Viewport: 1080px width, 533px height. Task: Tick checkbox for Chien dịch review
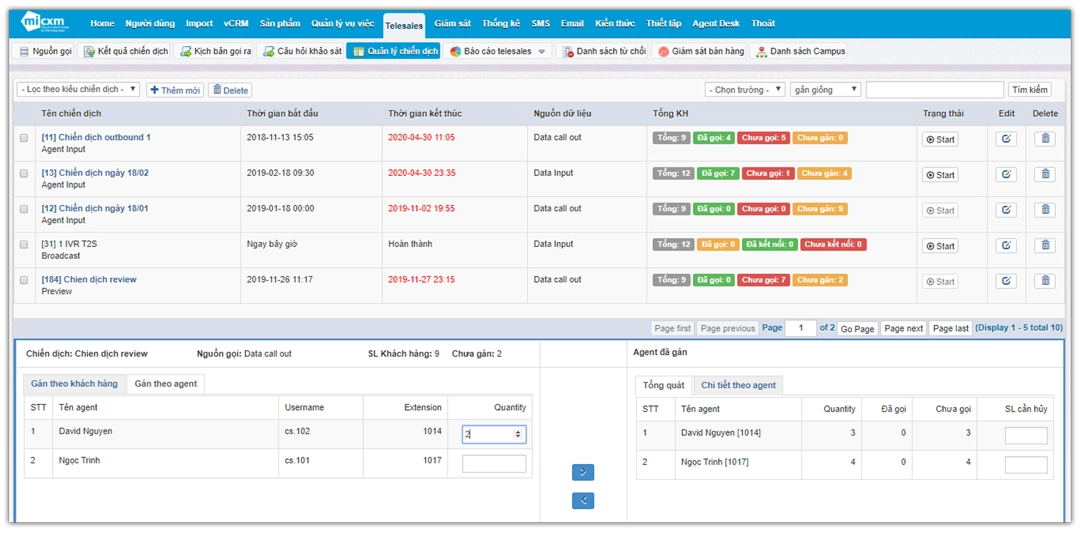[x=24, y=280]
